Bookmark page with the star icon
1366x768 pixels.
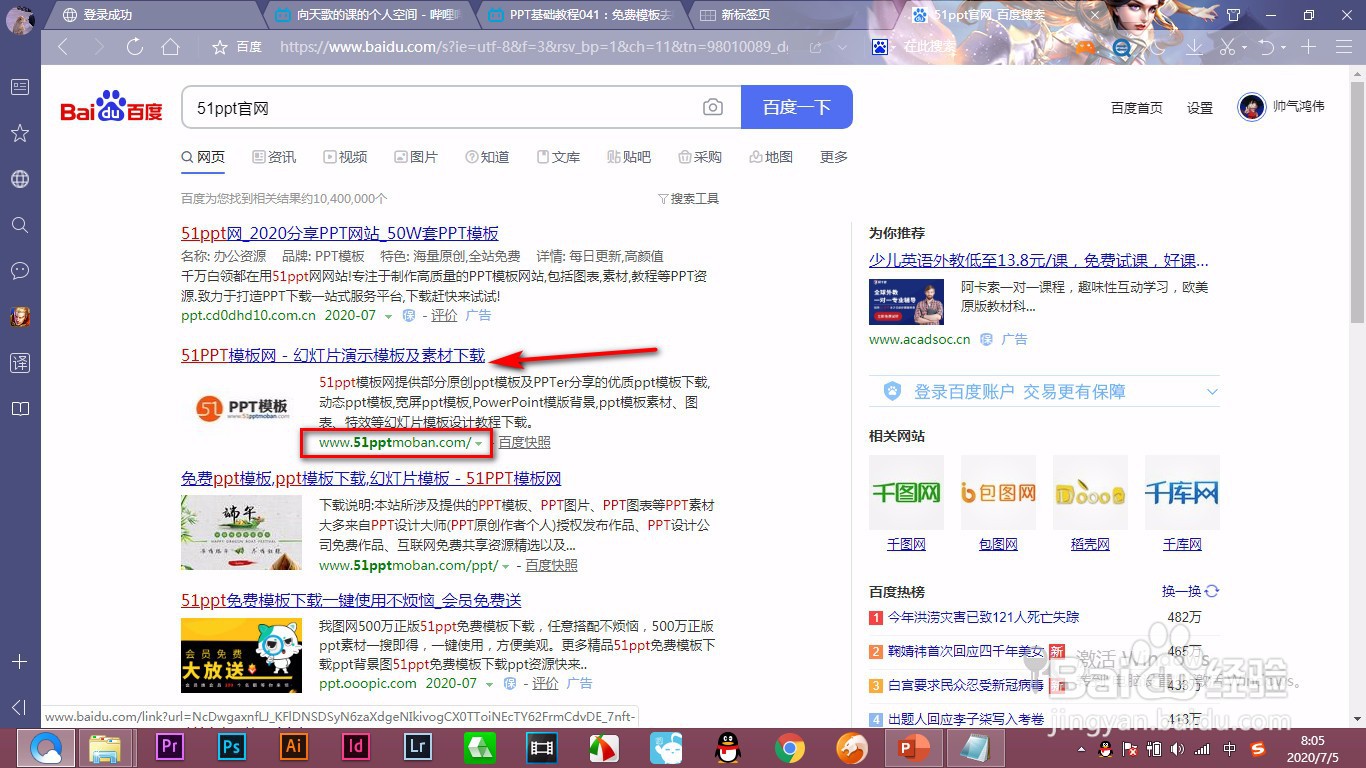click(x=220, y=47)
